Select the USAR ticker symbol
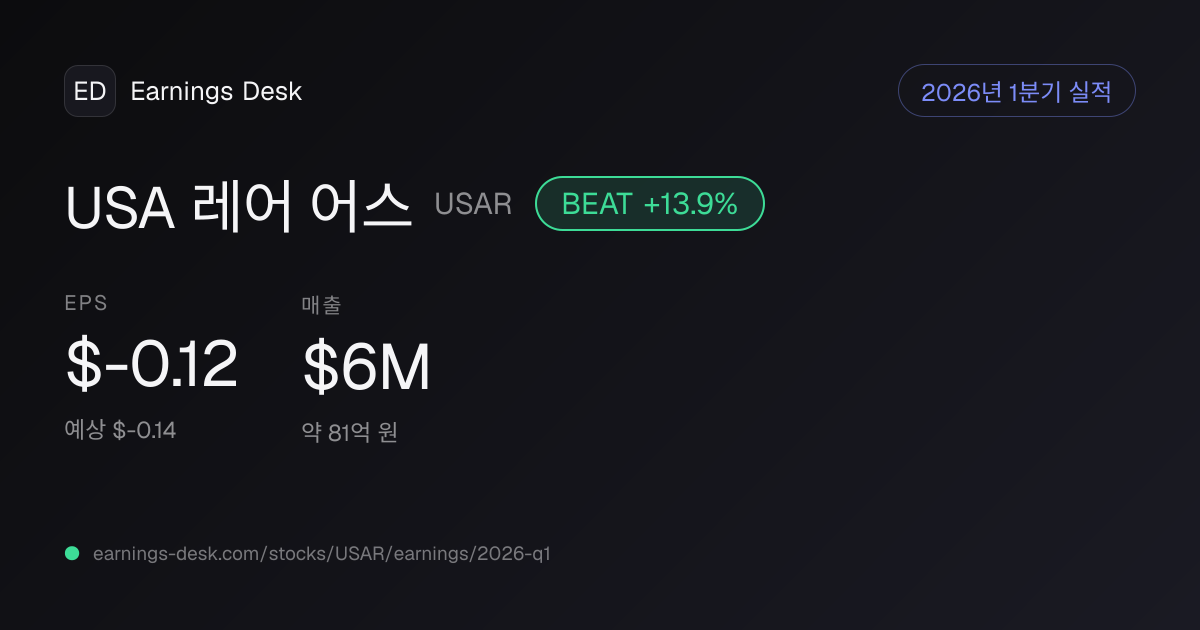Image resolution: width=1200 pixels, height=630 pixels. tap(473, 204)
